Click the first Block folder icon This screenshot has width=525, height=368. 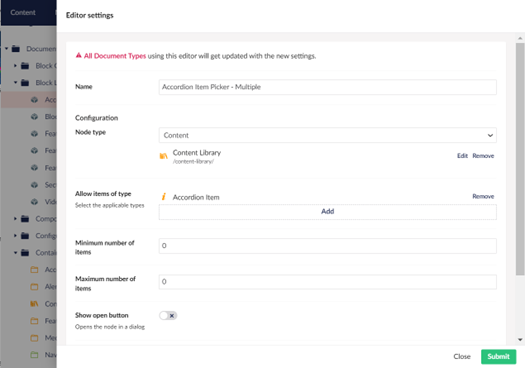point(25,66)
